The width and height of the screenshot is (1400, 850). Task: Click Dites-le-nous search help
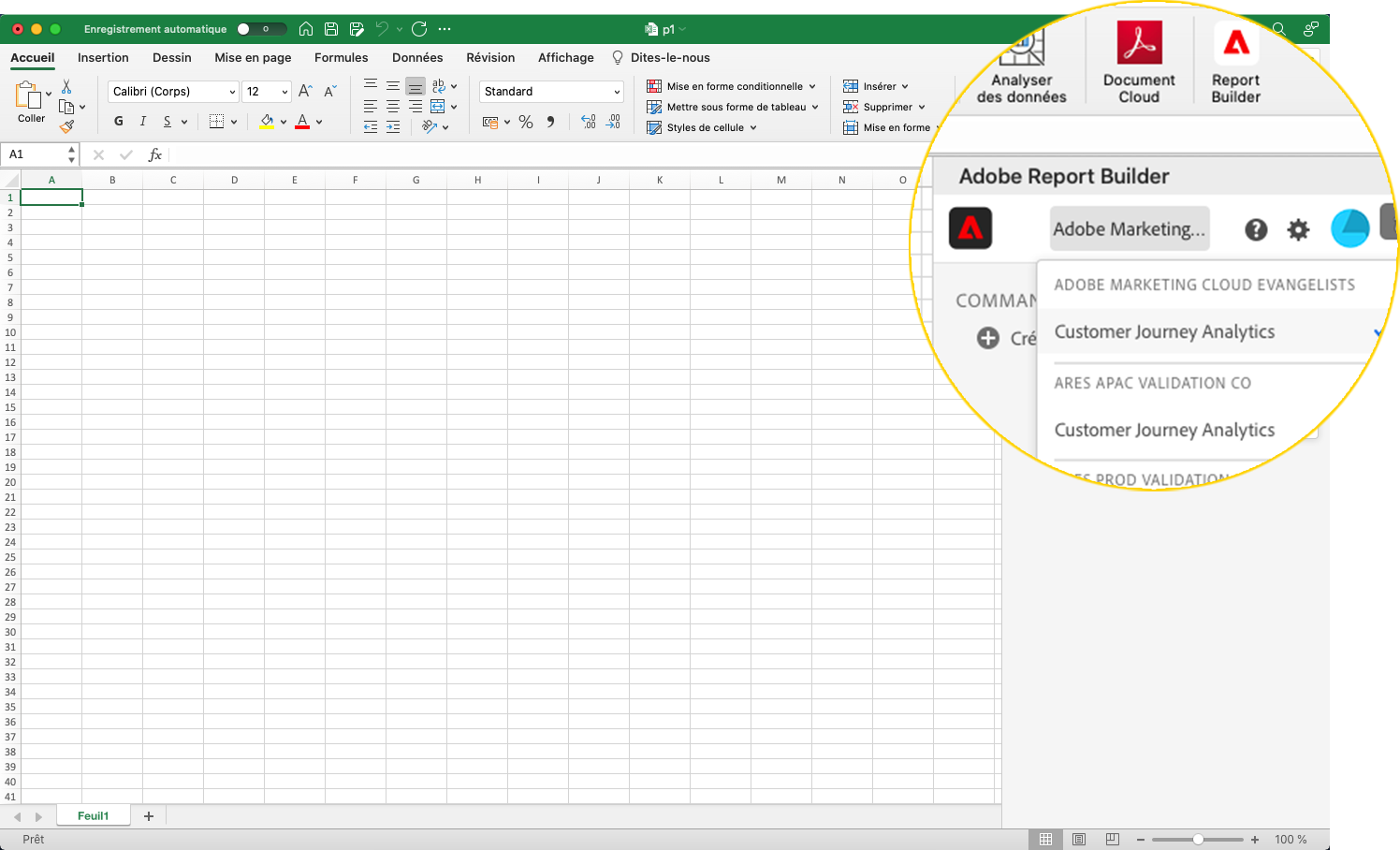point(661,57)
